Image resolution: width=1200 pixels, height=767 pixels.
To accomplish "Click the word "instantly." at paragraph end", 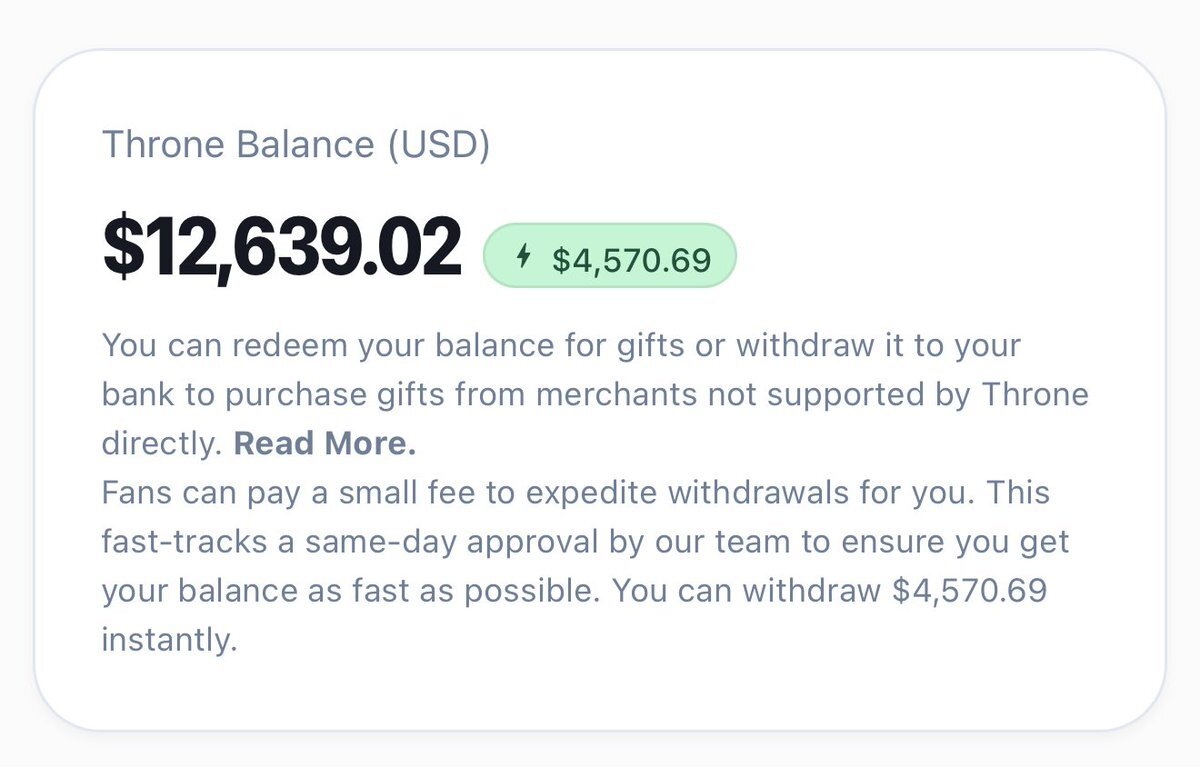I will (x=169, y=638).
